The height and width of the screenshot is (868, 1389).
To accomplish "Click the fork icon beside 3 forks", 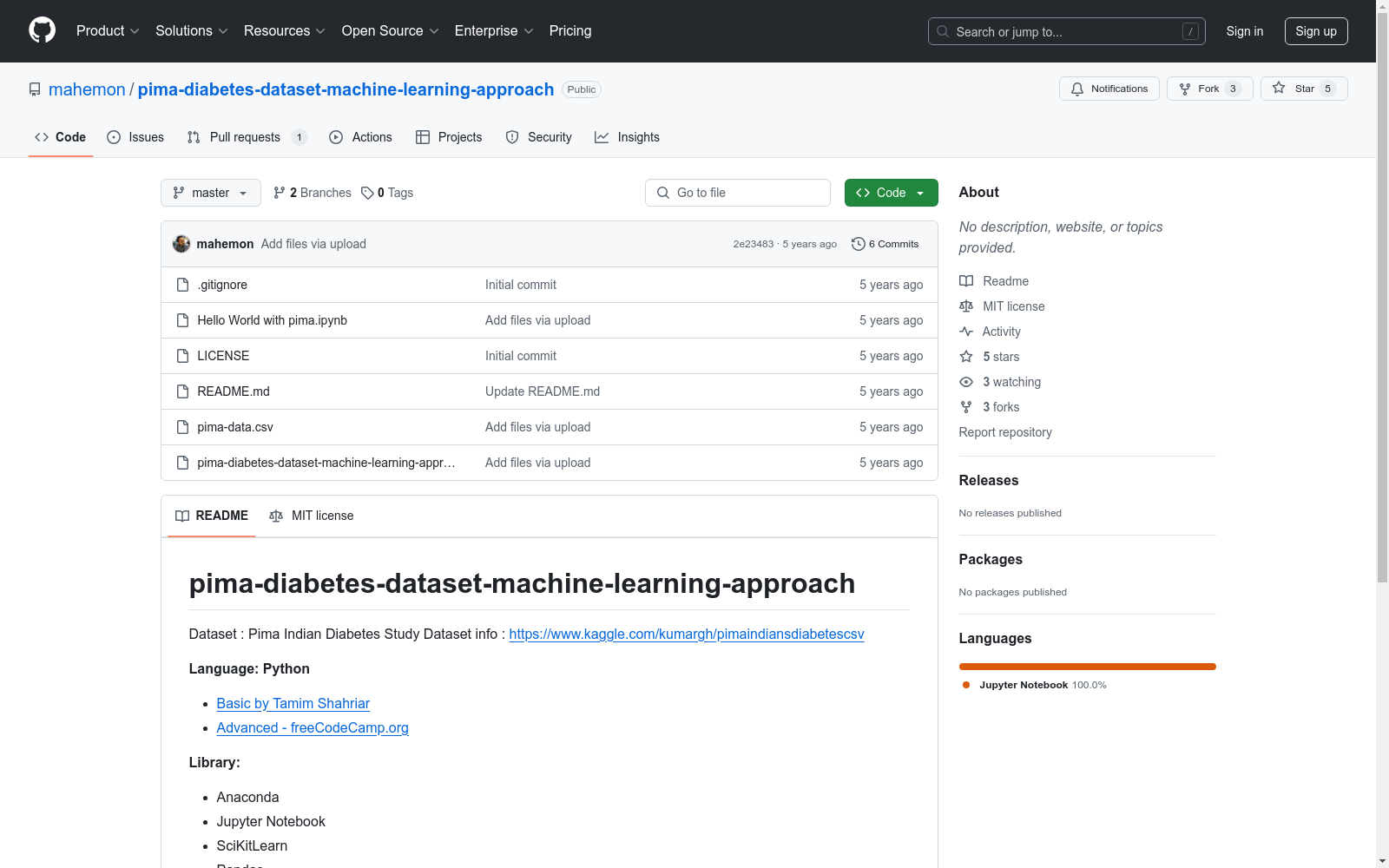I will [x=966, y=407].
